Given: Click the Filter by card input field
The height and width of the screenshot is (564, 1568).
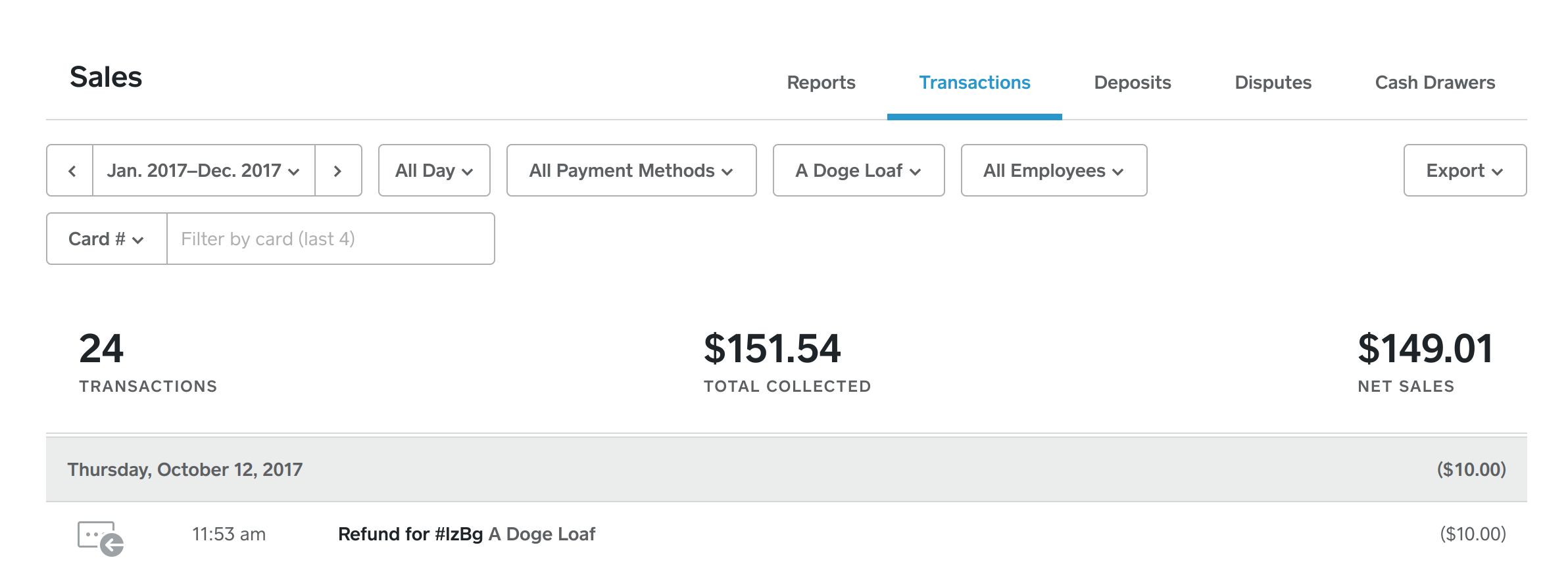Looking at the screenshot, I should (330, 239).
